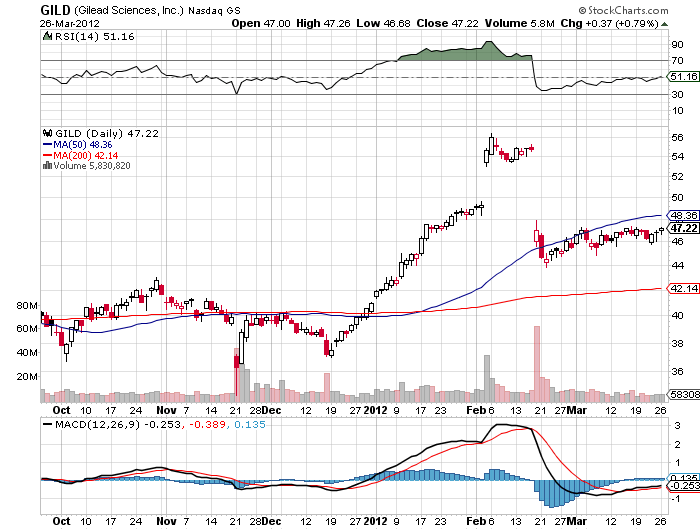700x530 pixels.
Task: Click the Volume bars legend icon
Action: [x=47, y=166]
